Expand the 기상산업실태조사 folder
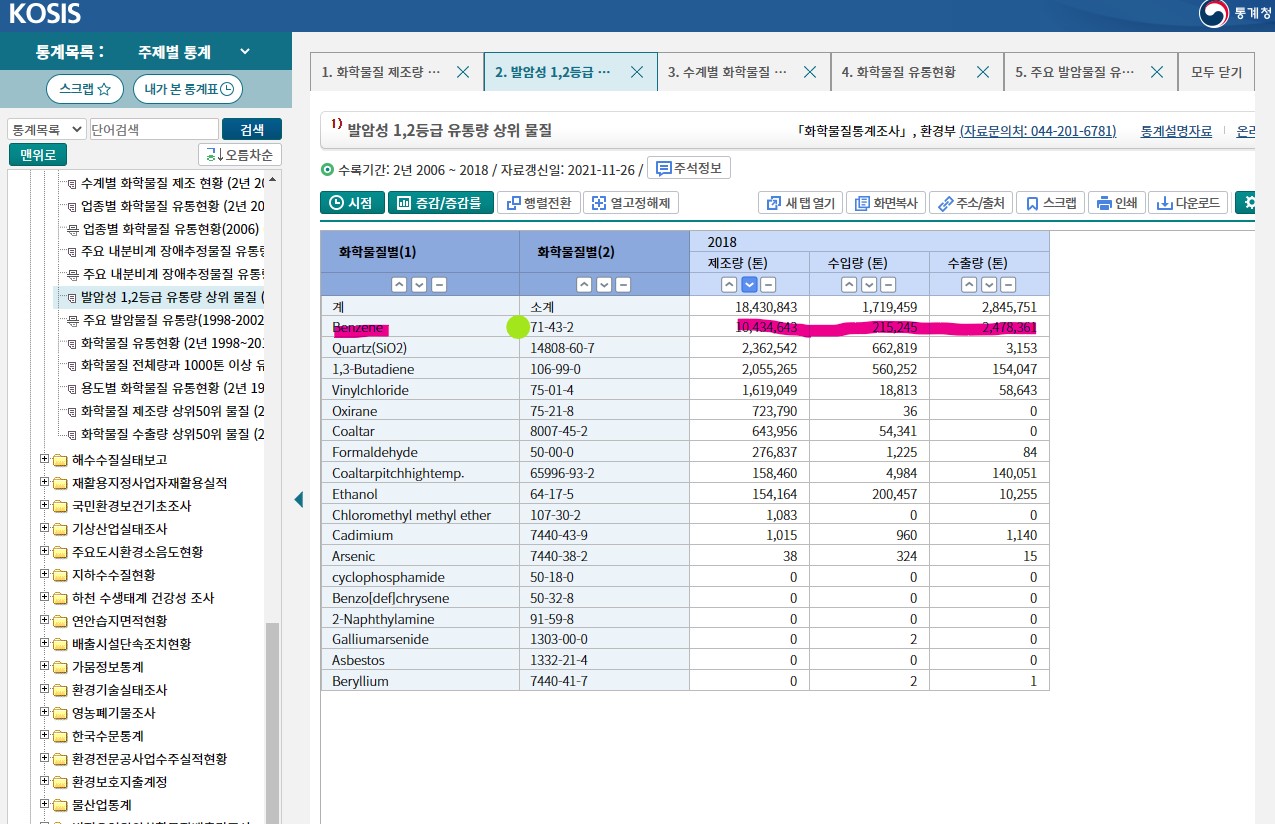The image size is (1275, 824). click(x=44, y=529)
